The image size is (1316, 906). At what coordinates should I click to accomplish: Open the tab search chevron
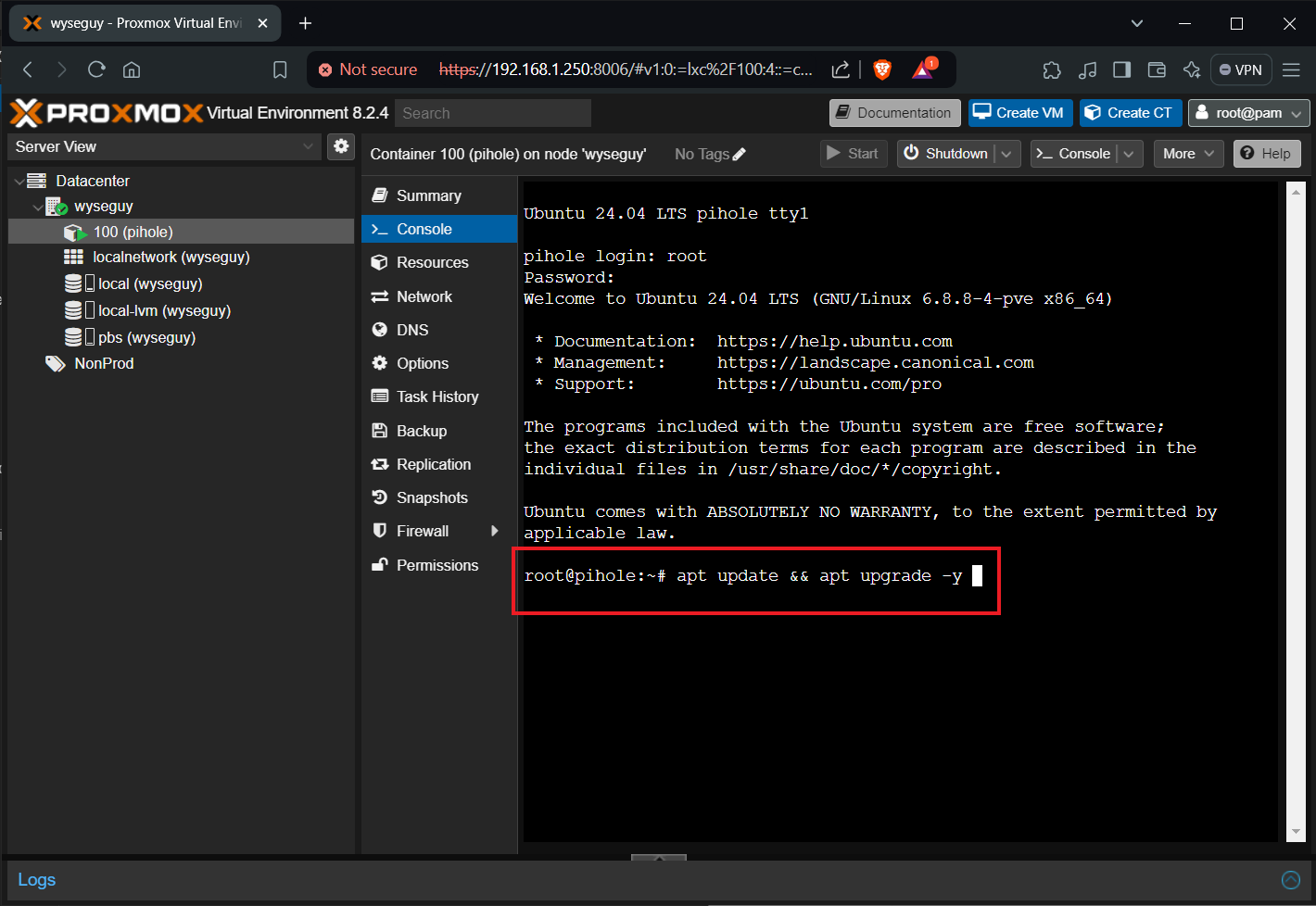[1137, 23]
